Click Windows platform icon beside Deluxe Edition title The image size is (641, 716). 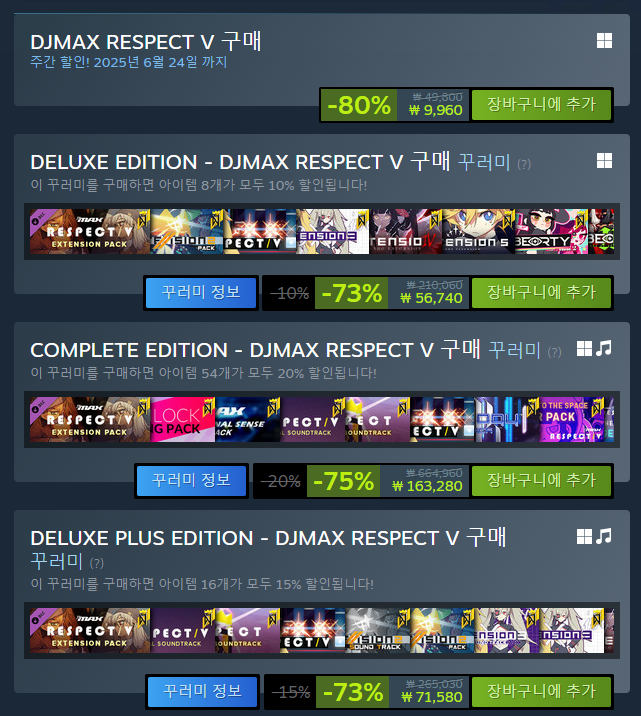(x=604, y=161)
